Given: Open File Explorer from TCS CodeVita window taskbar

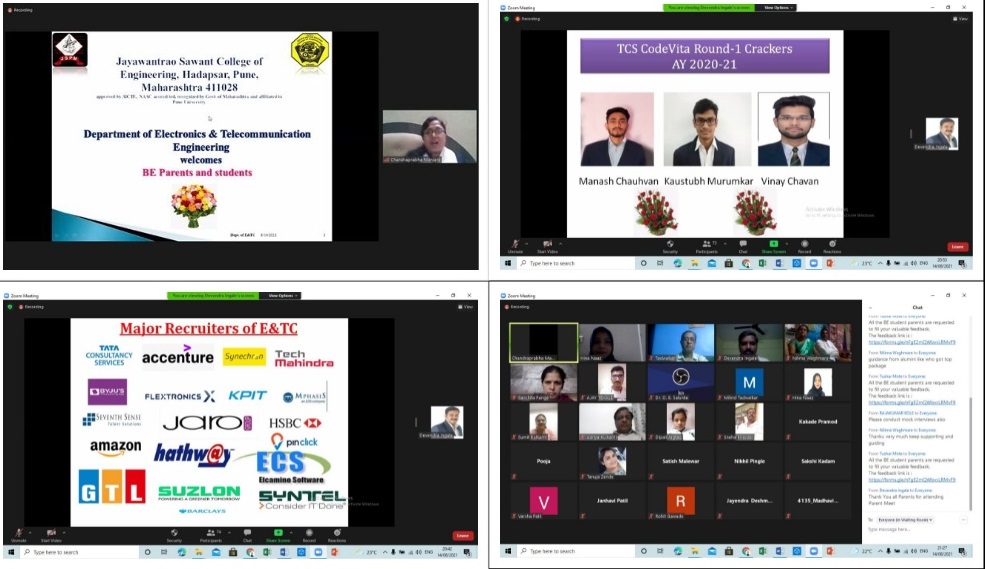Looking at the screenshot, I should click(x=694, y=263).
